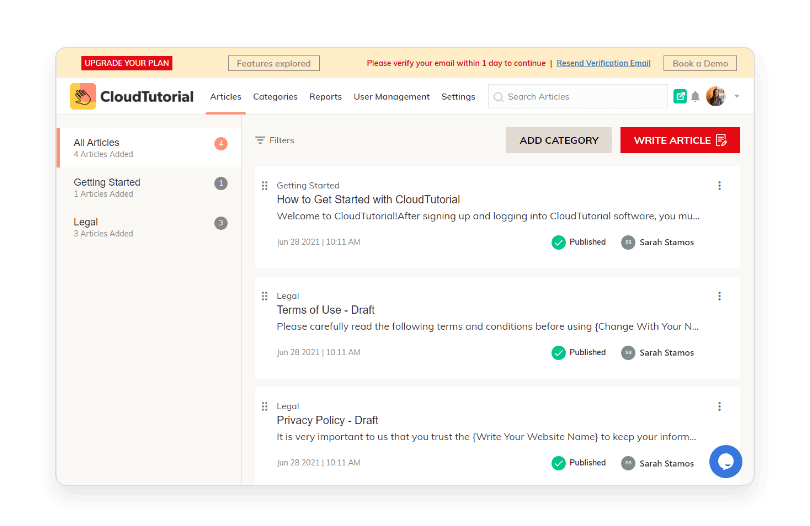Click Published check icon on Privacy Policy

coord(558,463)
